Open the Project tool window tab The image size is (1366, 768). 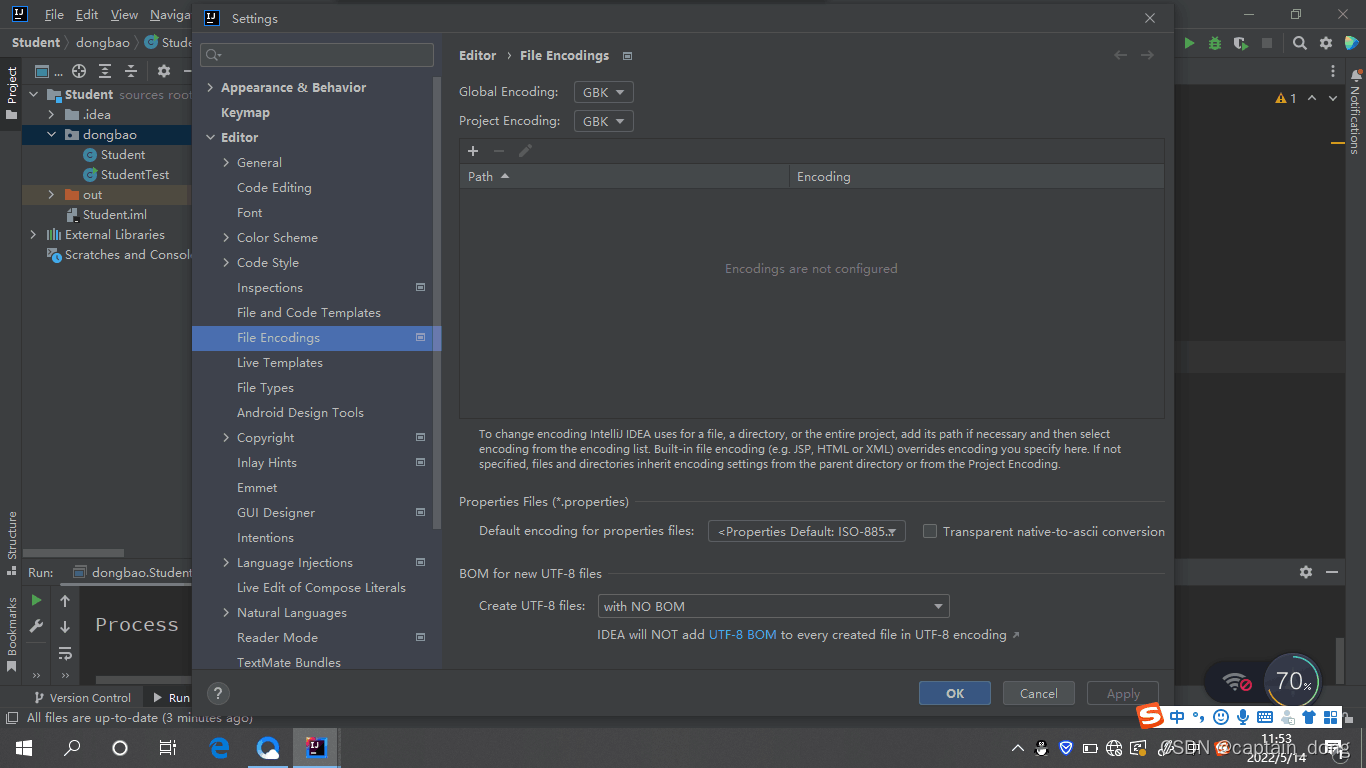pyautogui.click(x=11, y=93)
